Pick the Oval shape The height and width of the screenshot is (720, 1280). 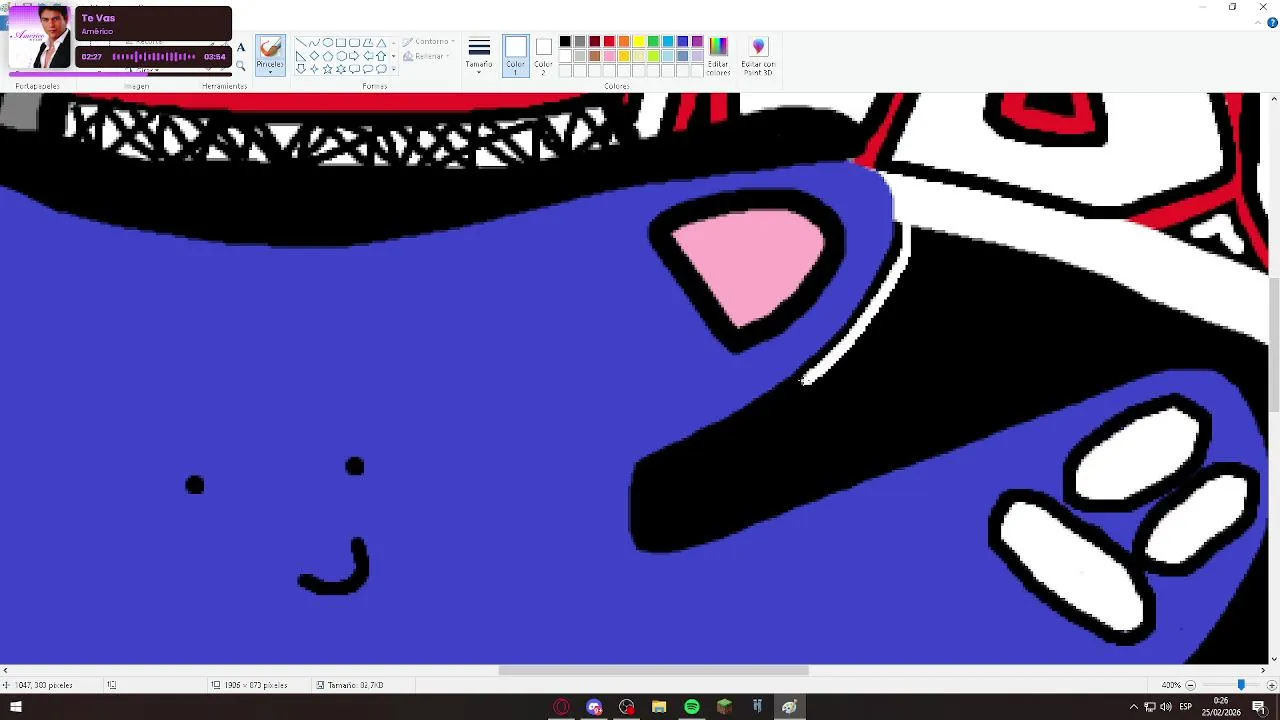pos(327,42)
